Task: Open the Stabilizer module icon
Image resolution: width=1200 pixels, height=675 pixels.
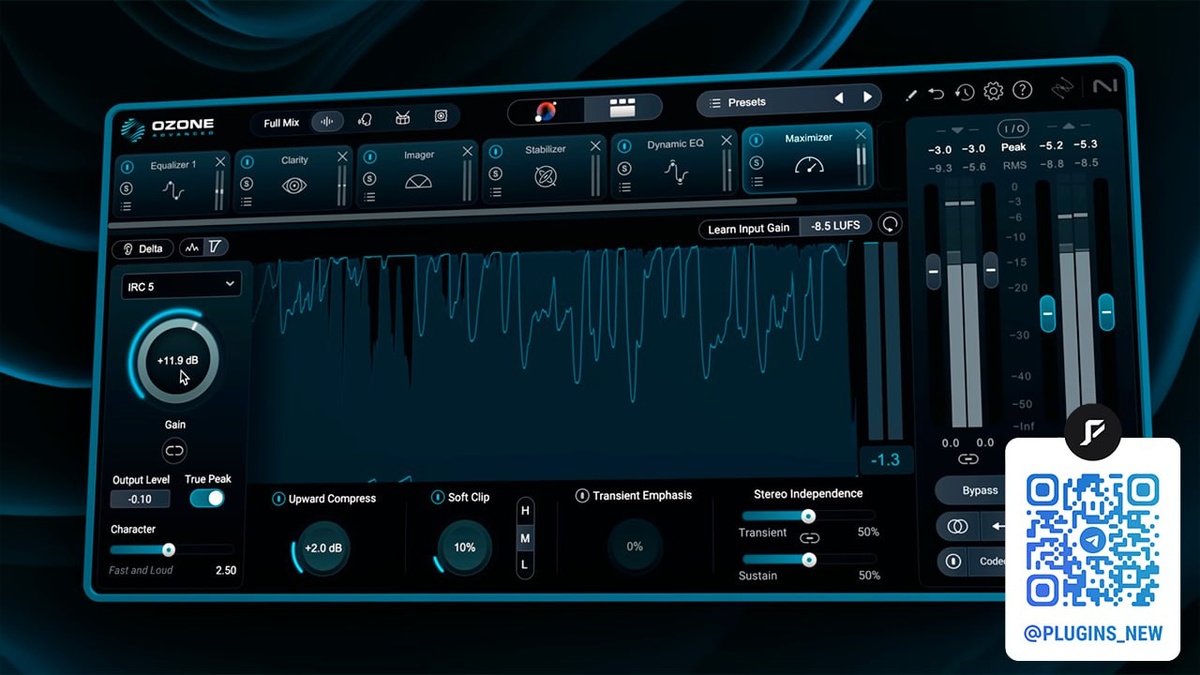Action: coord(545,176)
